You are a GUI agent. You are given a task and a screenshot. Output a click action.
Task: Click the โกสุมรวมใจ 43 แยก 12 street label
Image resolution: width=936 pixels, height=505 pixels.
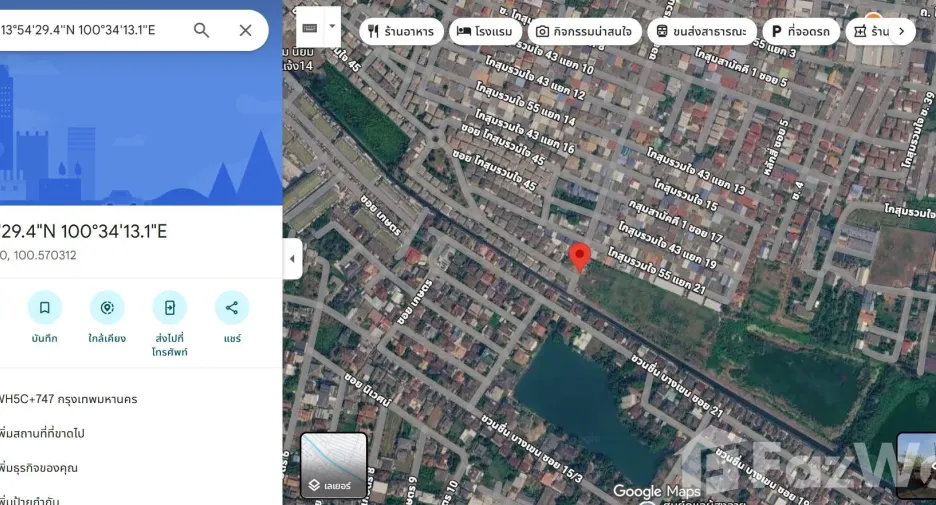tap(535, 77)
